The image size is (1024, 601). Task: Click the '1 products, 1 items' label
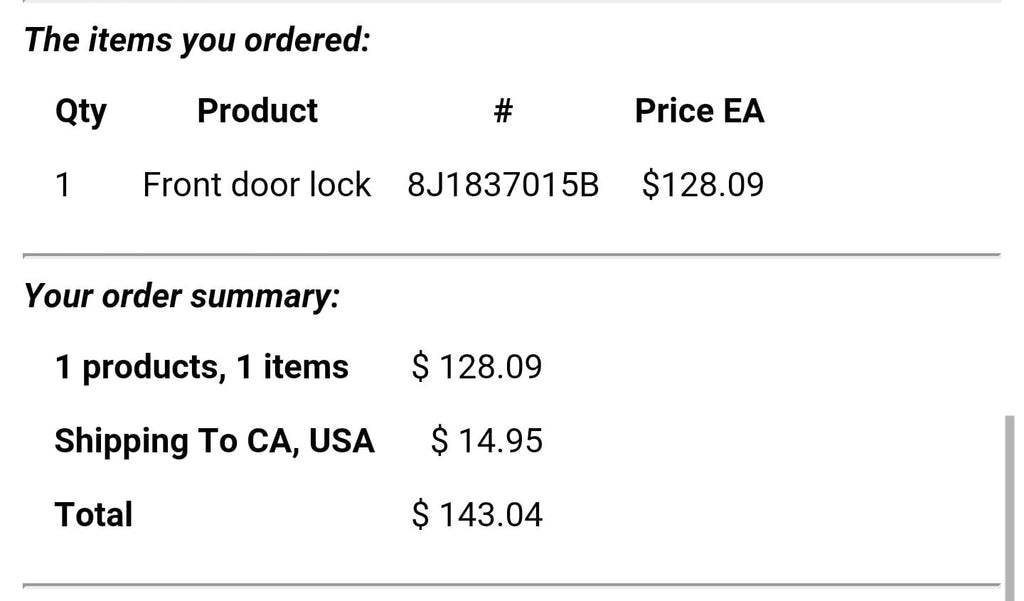pos(202,367)
